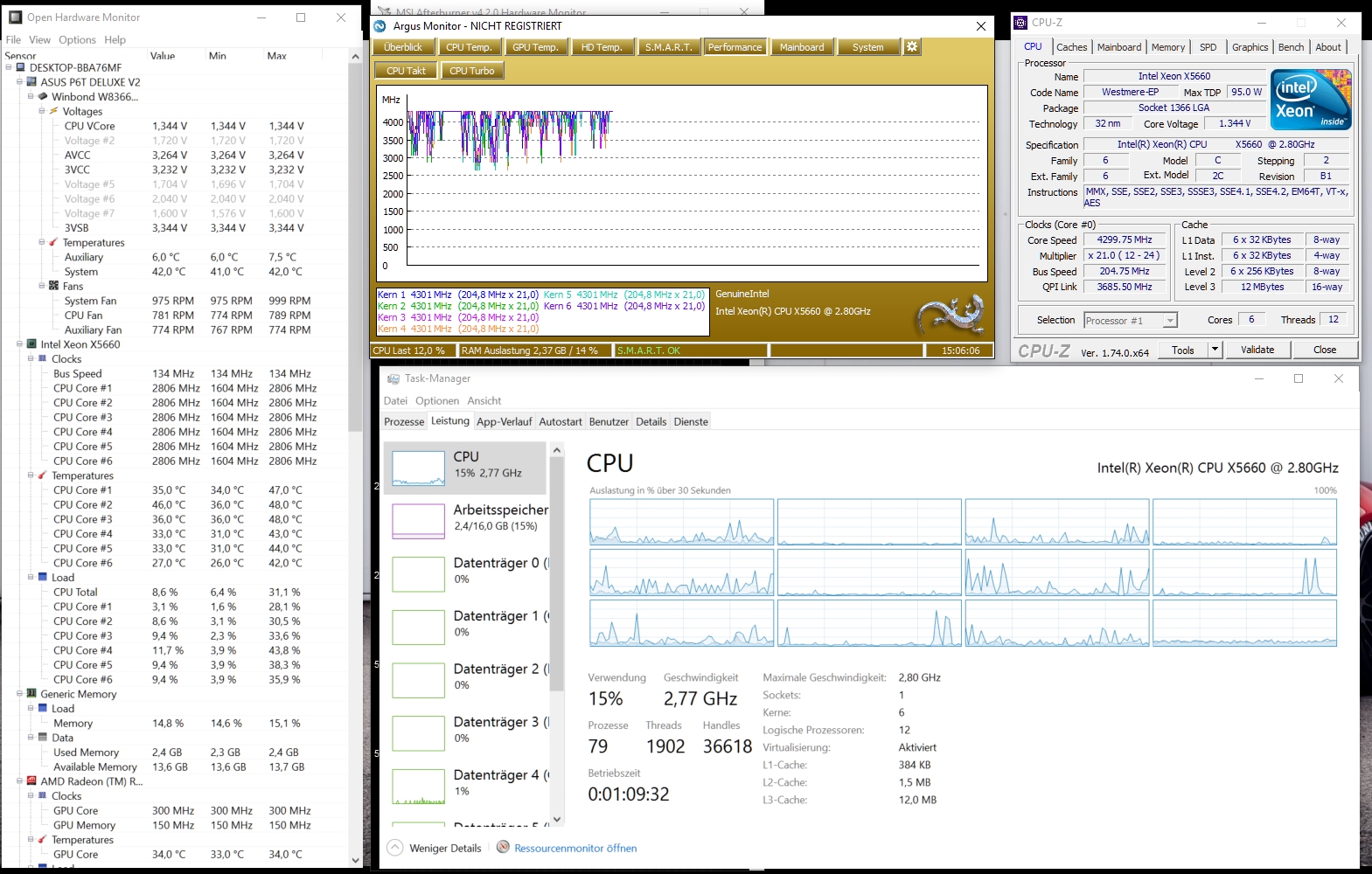This screenshot has width=1372, height=874.
Task: Click the Intel Xeon inside logo in CPU-Z
Action: (1311, 100)
